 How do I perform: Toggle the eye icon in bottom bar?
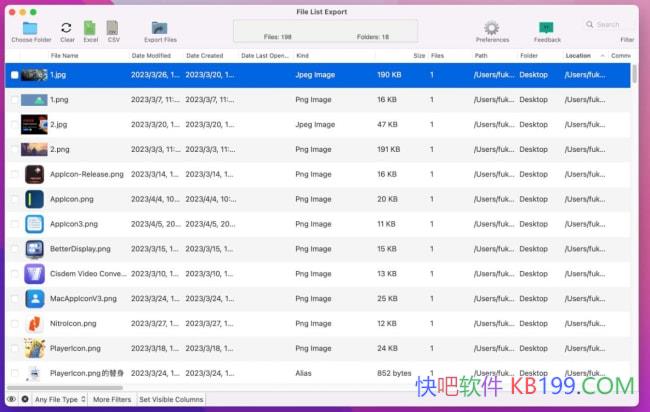point(11,399)
